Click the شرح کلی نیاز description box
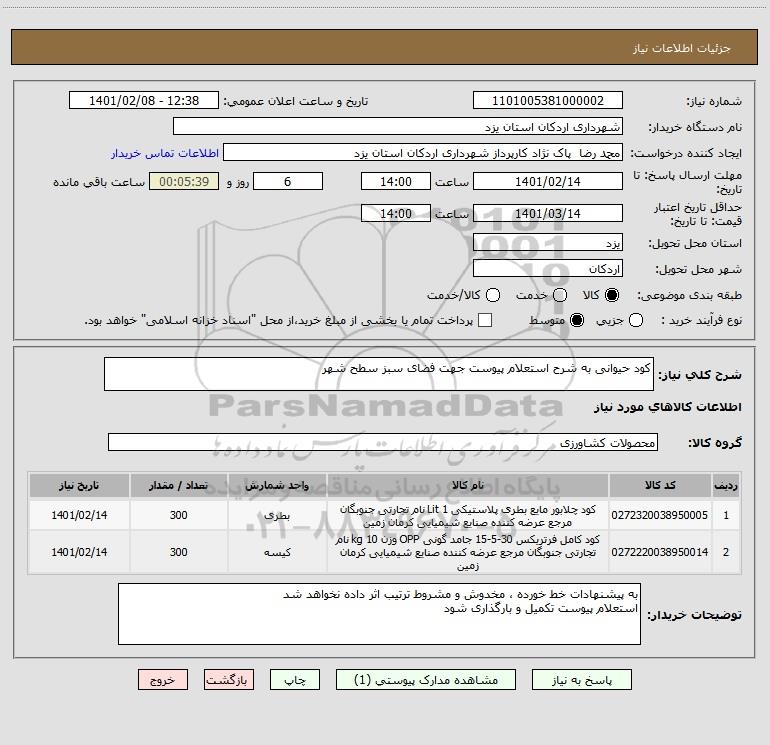Screen dimensions: 770x745 (x=379, y=374)
